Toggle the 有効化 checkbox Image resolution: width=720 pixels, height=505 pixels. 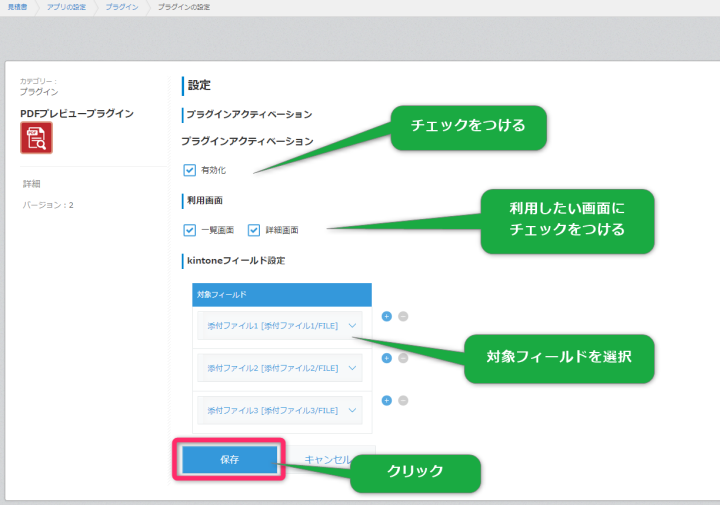(190, 170)
